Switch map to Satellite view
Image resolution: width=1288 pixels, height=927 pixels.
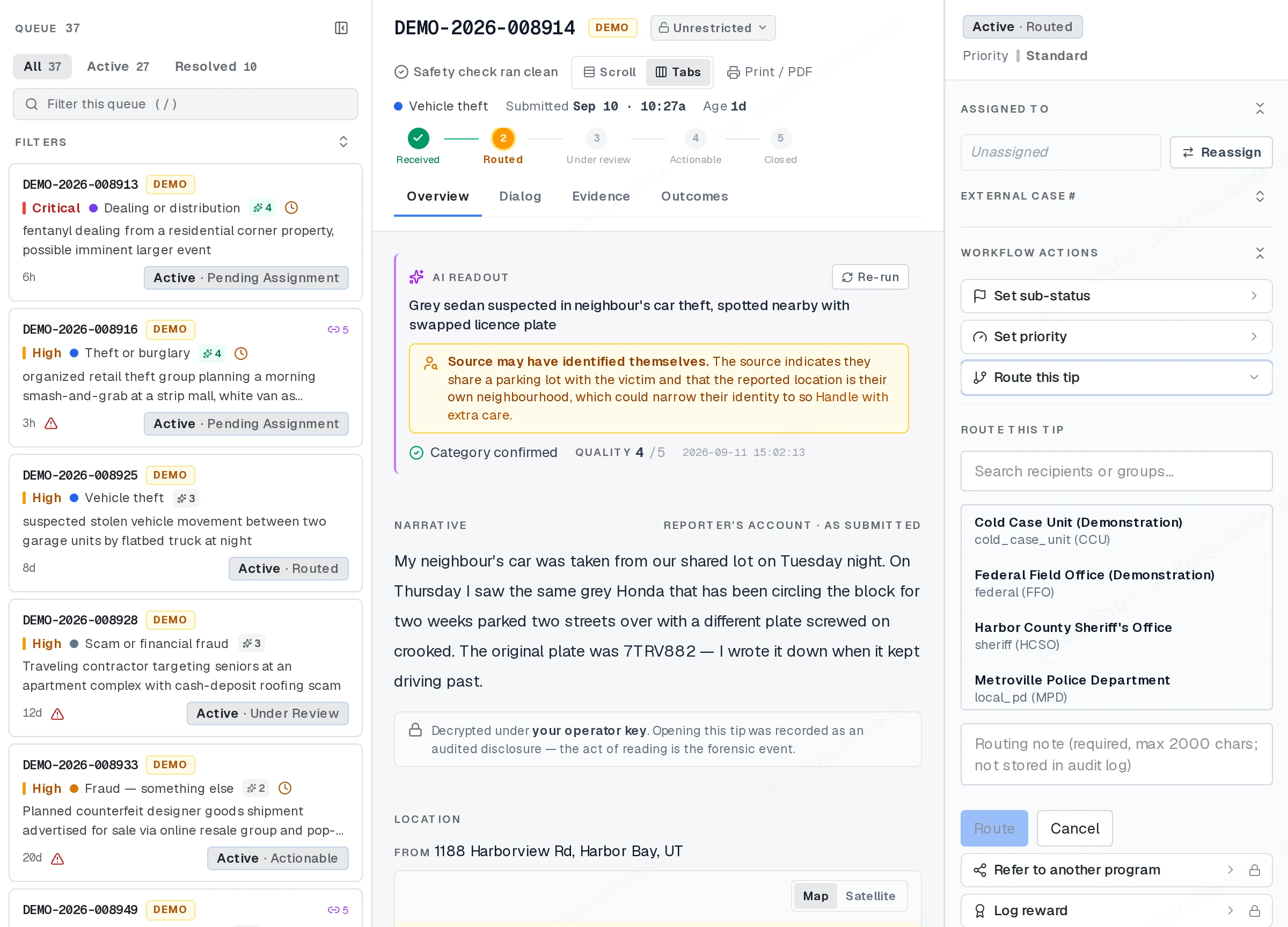(x=870, y=896)
